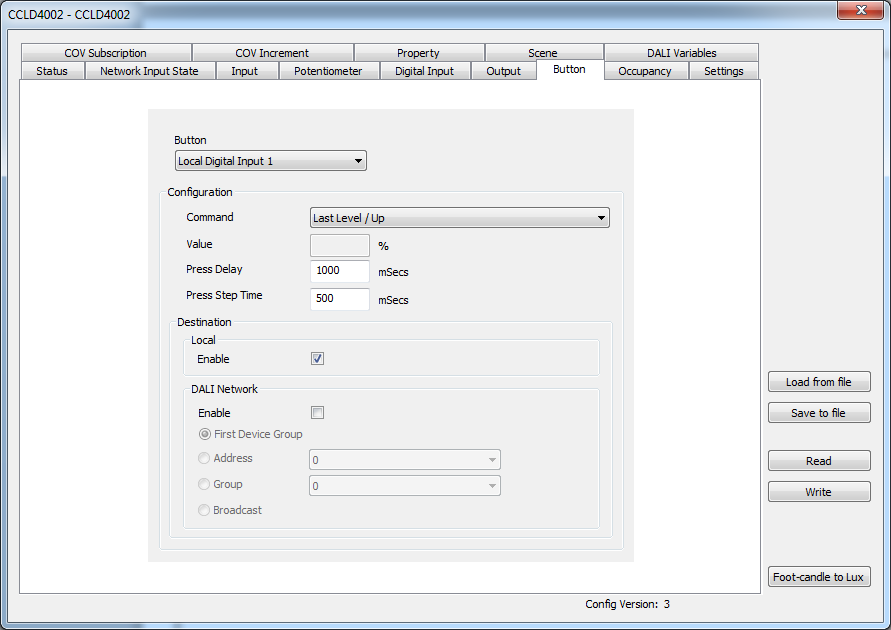Switch to the Potentiometer tab

point(328,71)
